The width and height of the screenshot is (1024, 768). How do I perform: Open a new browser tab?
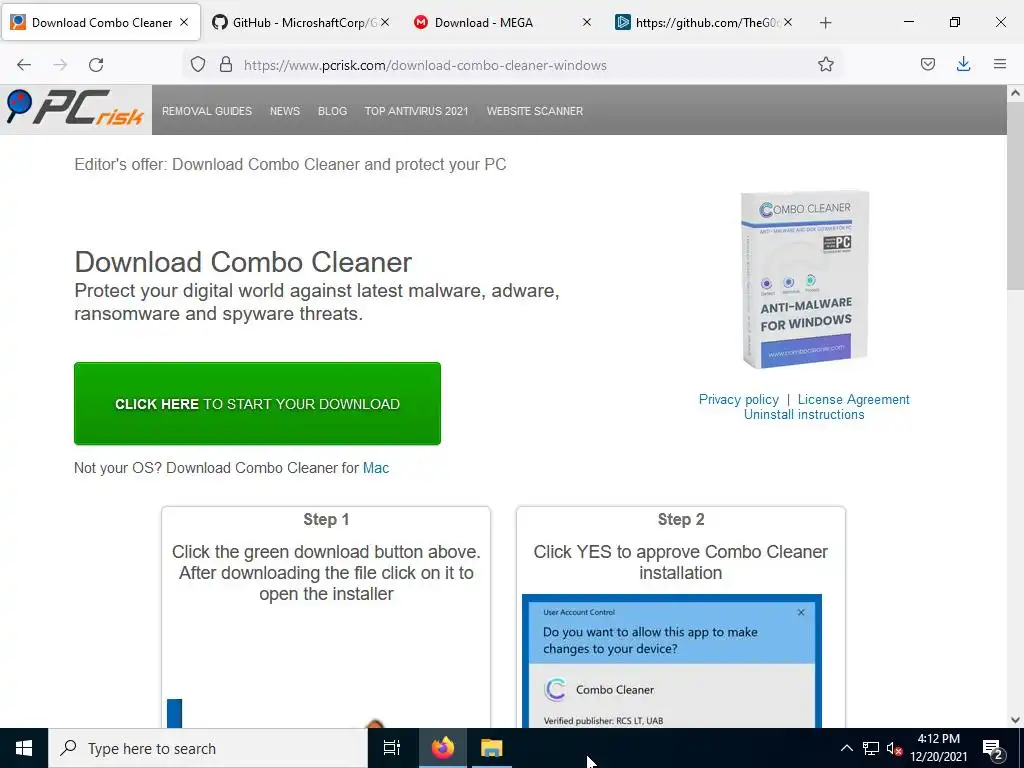click(825, 23)
